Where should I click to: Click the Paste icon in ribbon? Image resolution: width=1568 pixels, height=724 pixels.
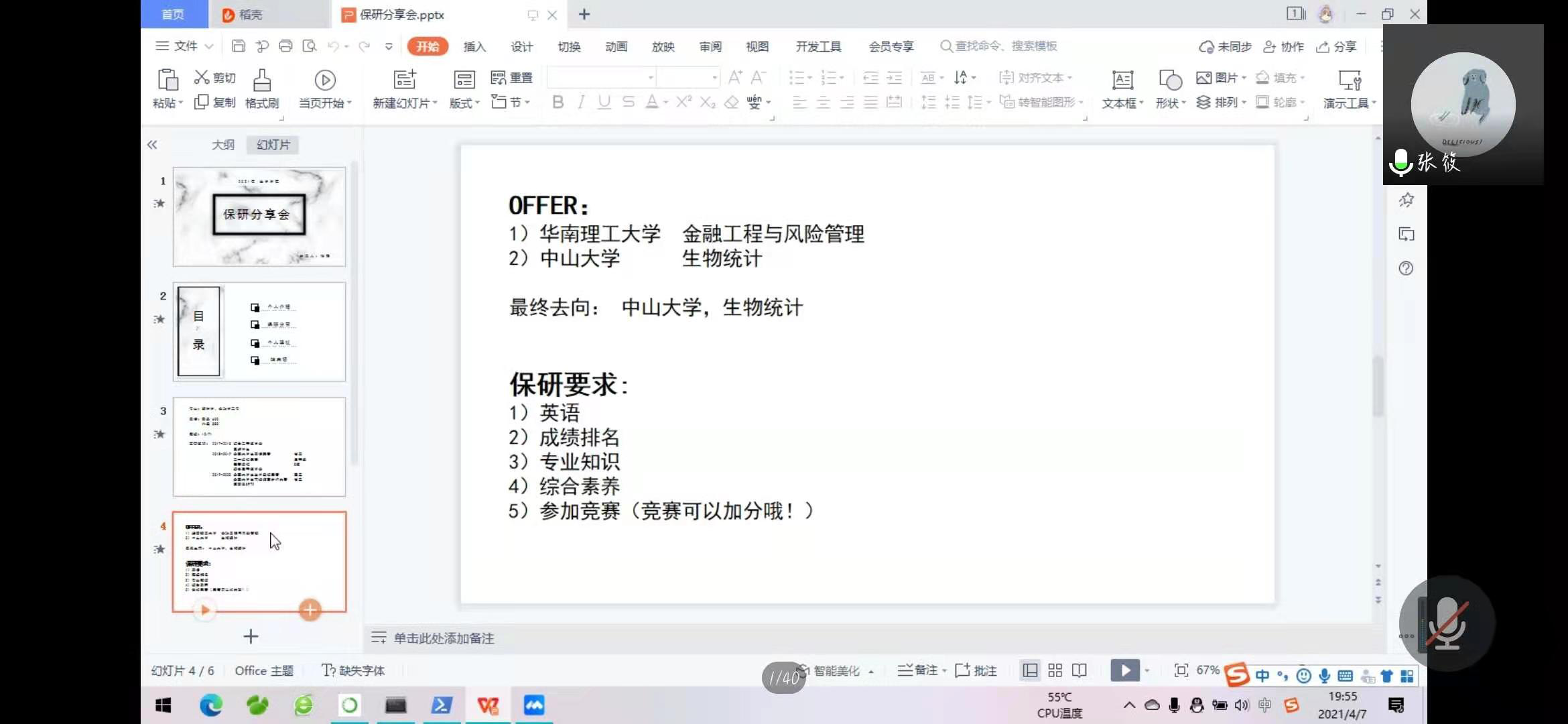(167, 80)
